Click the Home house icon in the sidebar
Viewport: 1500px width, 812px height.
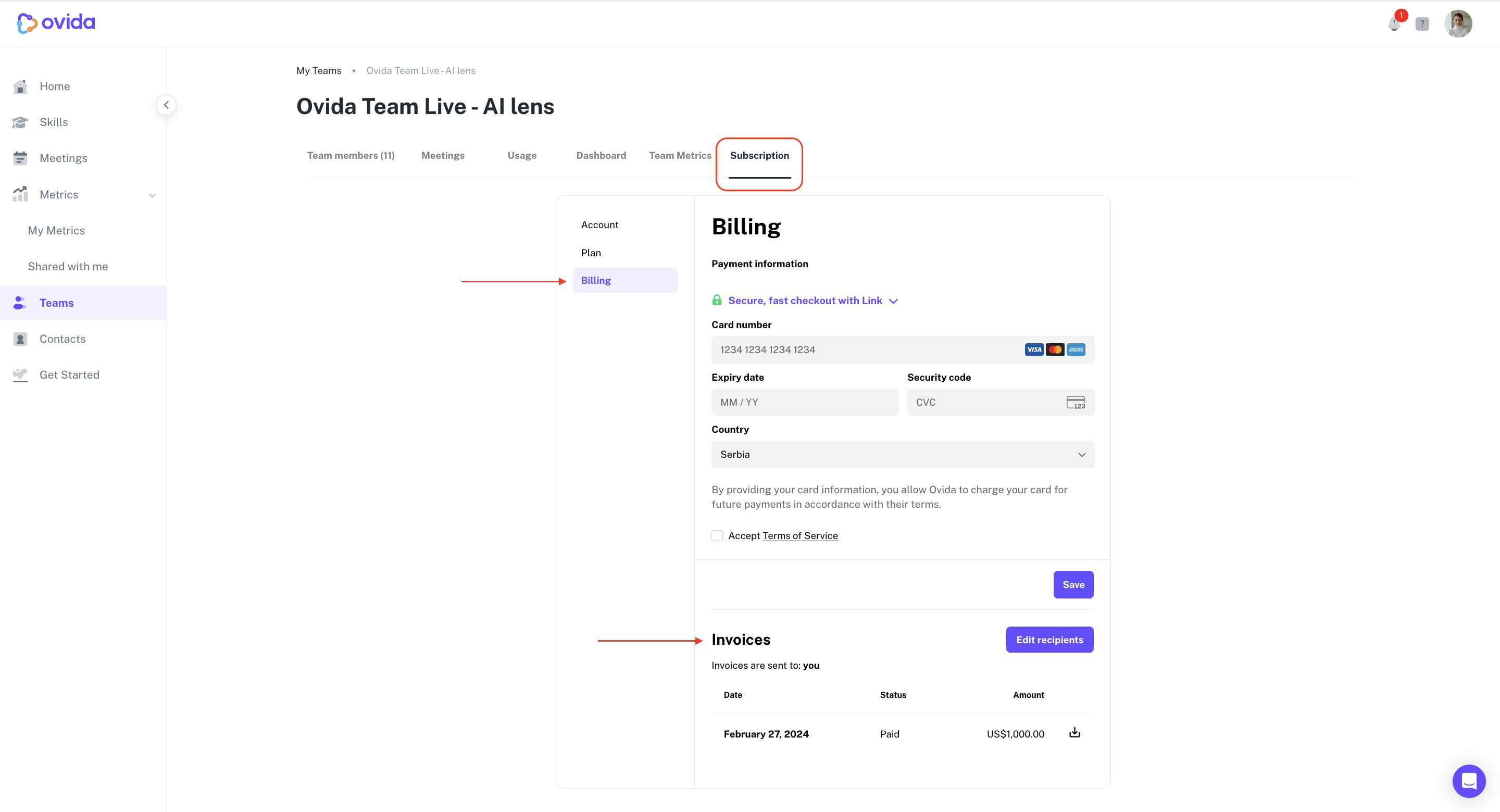click(x=20, y=86)
